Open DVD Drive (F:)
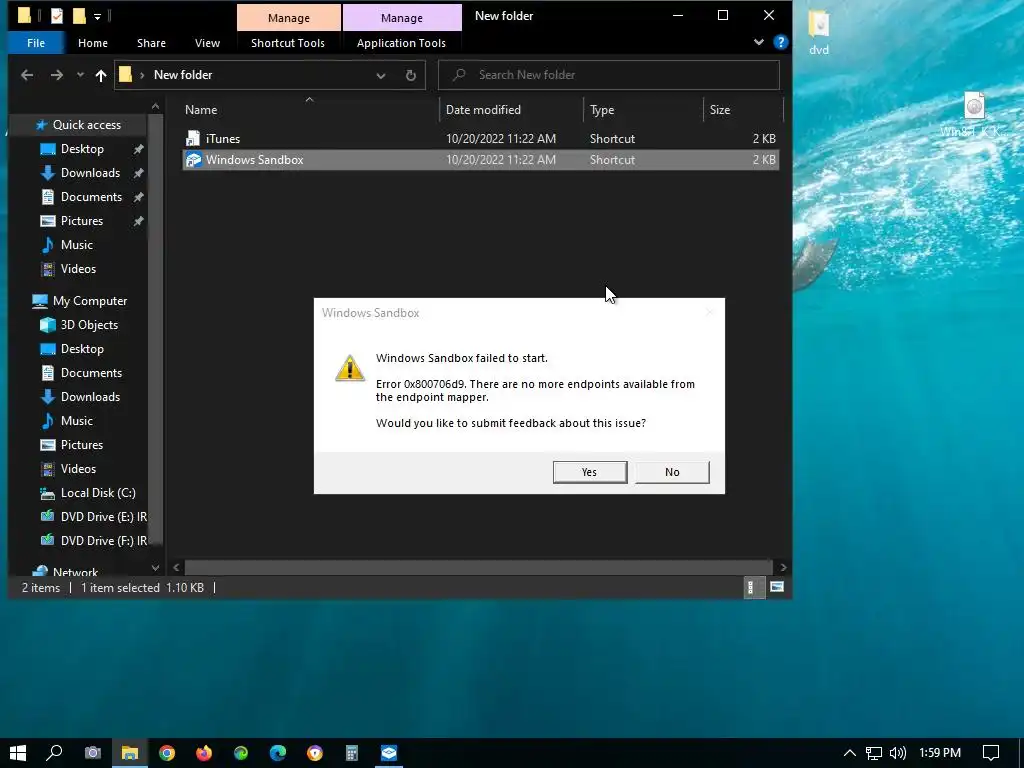 pos(103,541)
